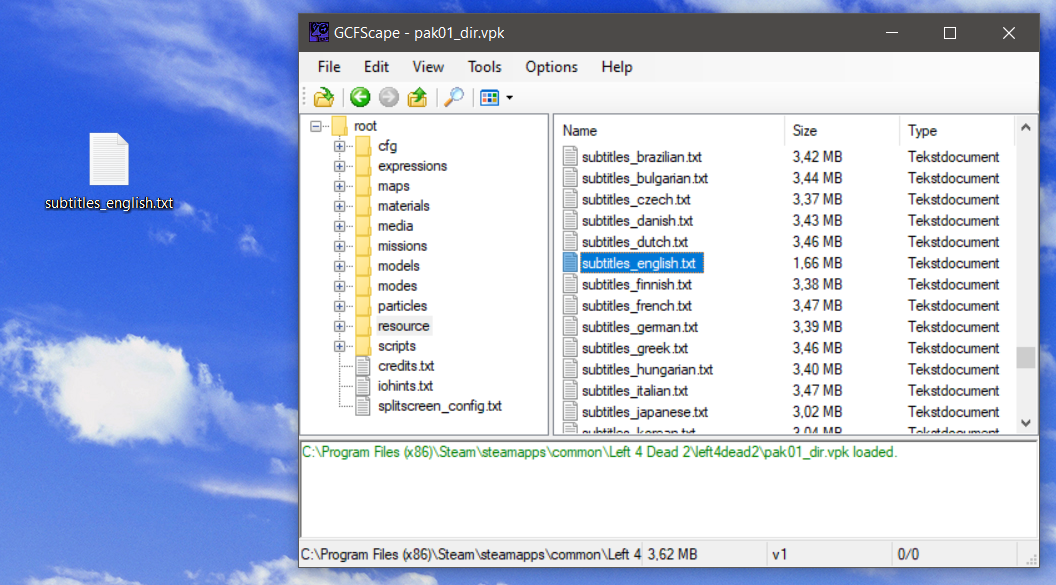Click the green pak01_dir.vpk loaded log line
The image size is (1056, 585).
[x=599, y=452]
